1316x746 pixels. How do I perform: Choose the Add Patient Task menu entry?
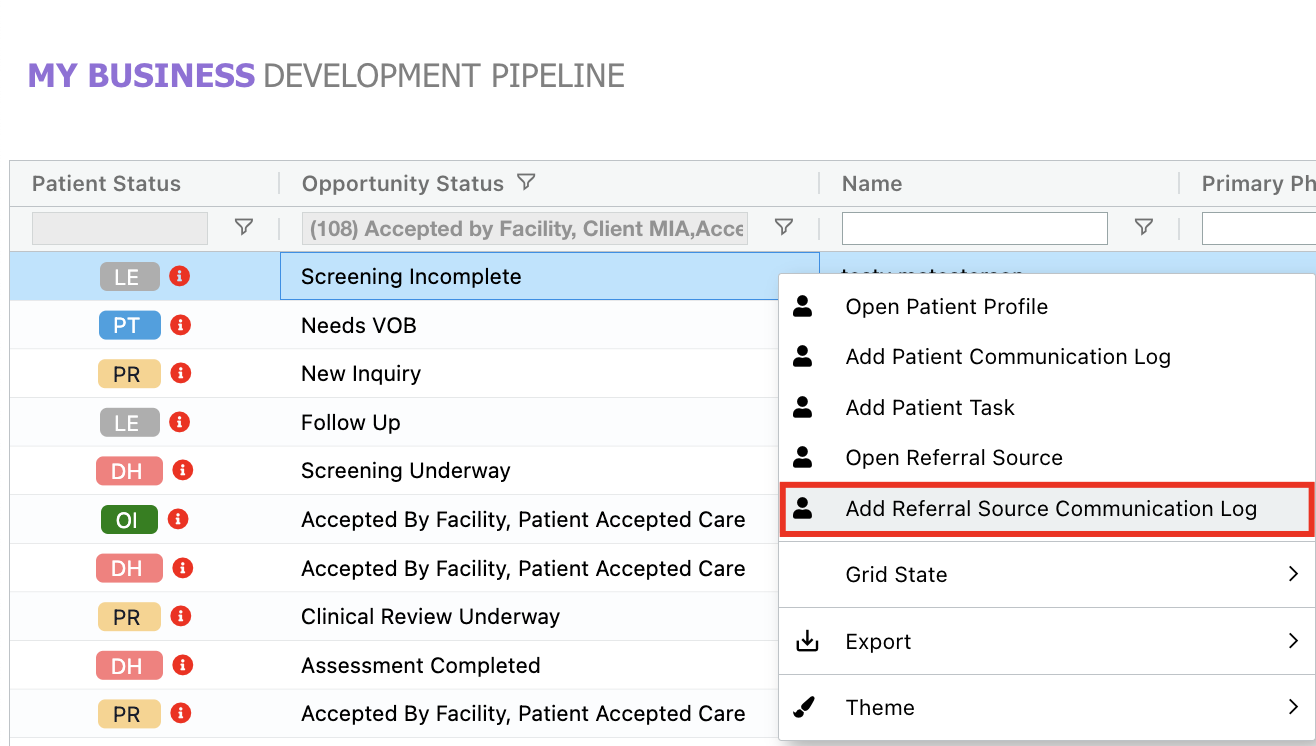pos(930,407)
